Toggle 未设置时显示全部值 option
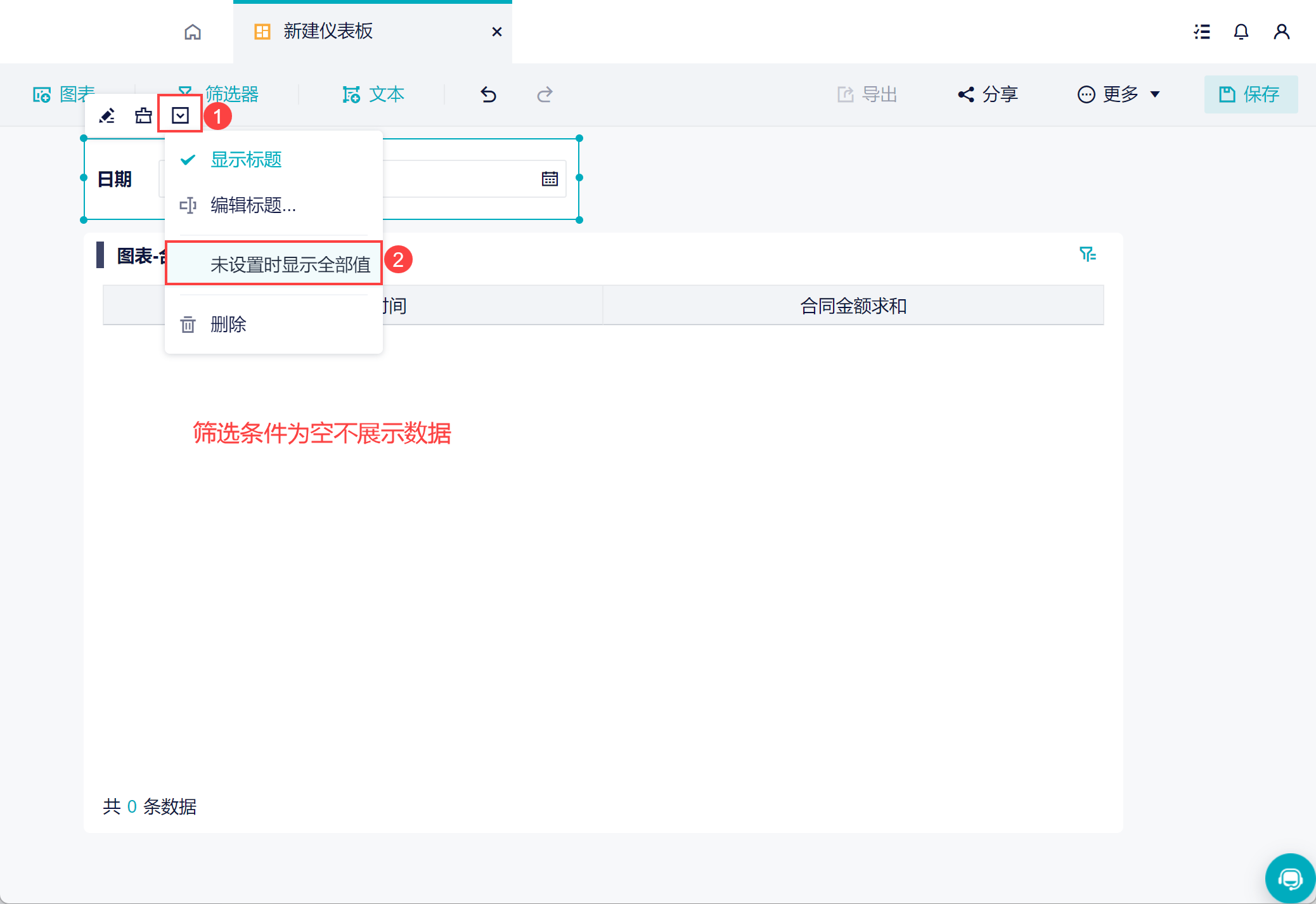Viewport: 1316px width, 904px height. (x=290, y=264)
